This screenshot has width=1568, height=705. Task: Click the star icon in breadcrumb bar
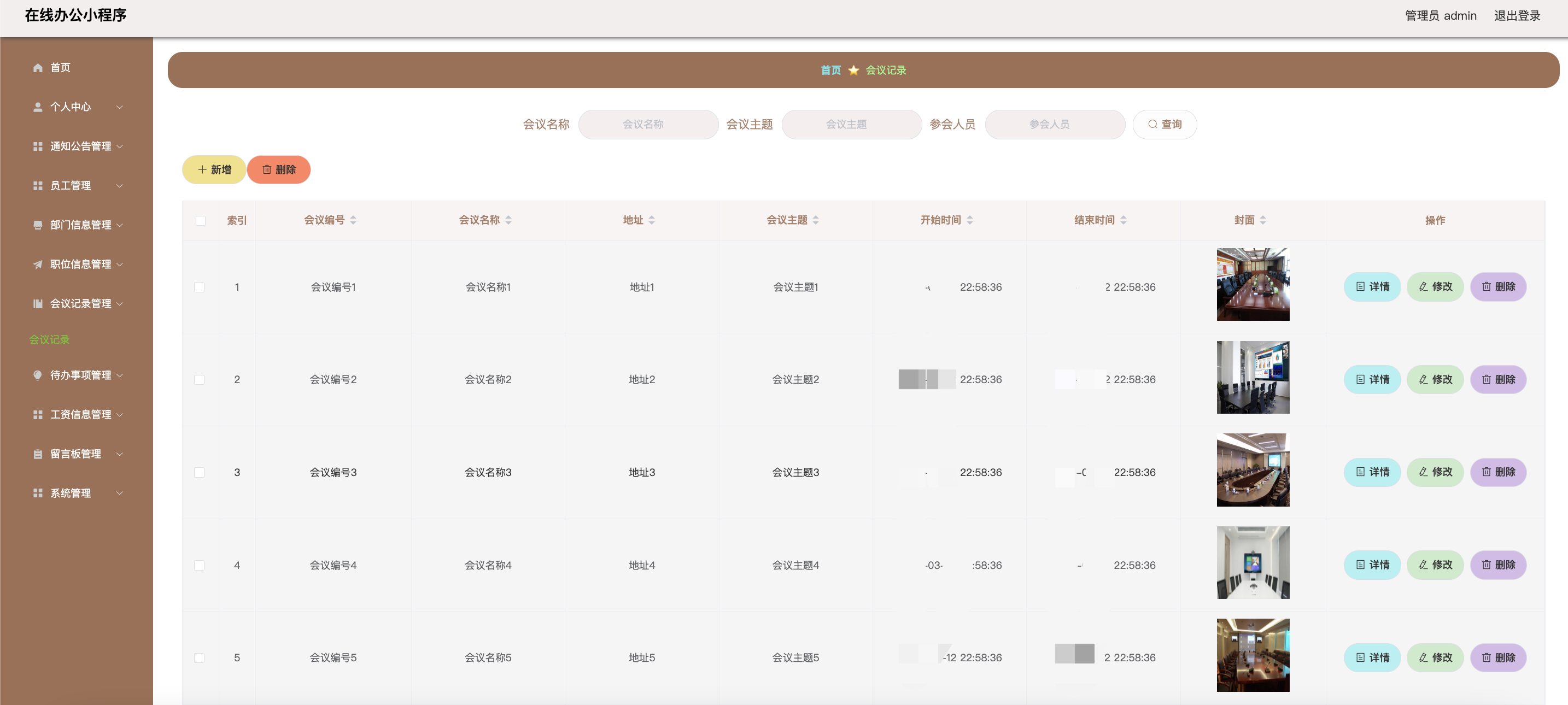[853, 70]
